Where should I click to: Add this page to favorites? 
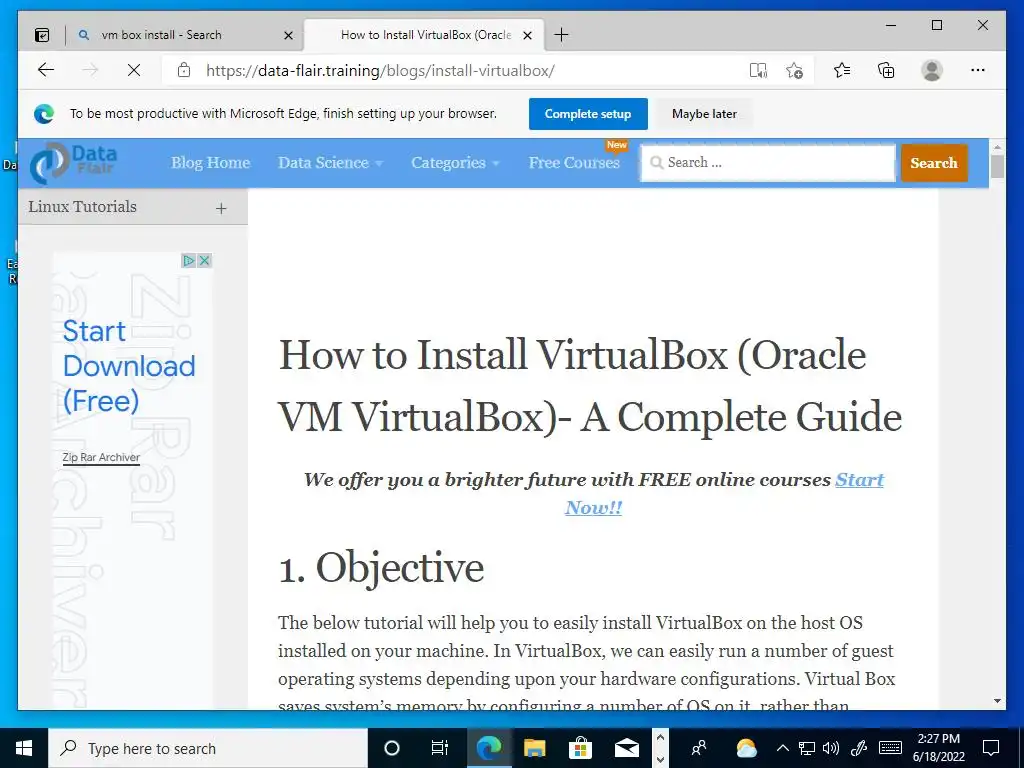point(795,71)
